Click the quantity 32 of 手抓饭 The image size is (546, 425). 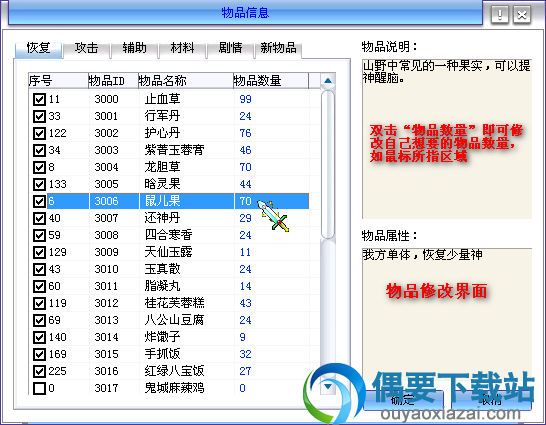[245, 354]
